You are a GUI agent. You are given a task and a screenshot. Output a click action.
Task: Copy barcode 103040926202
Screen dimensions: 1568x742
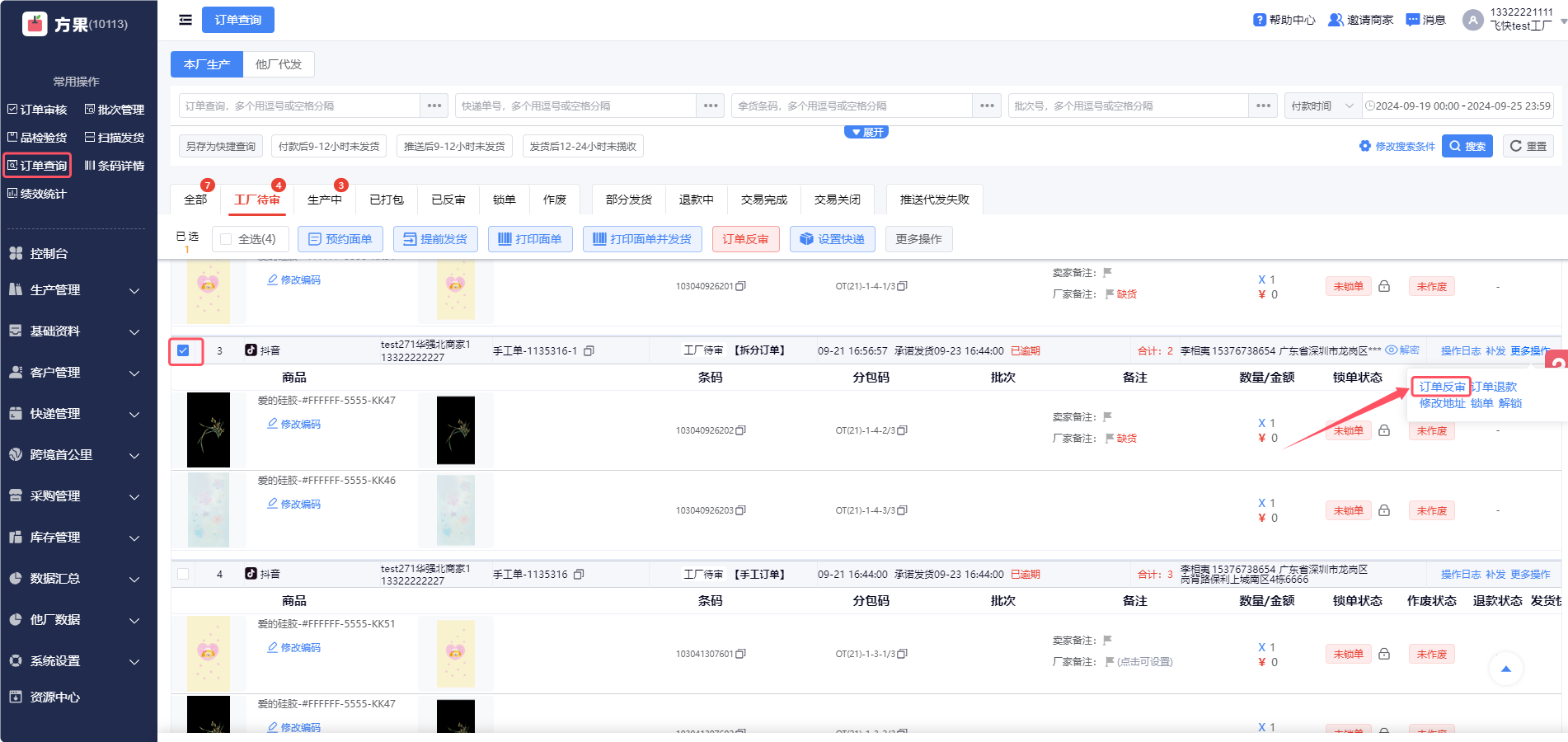coord(740,430)
